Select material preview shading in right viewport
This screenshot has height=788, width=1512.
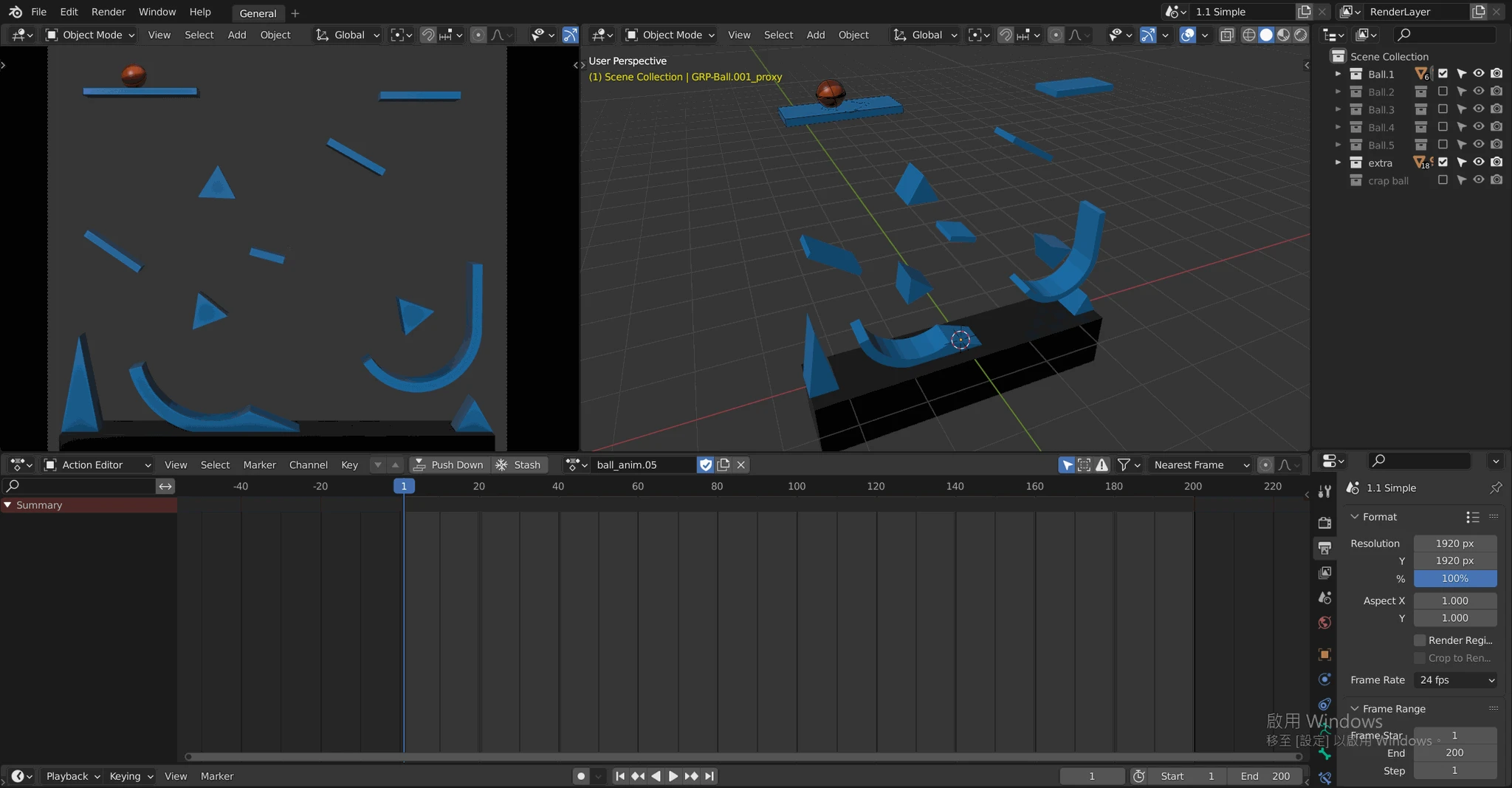[1283, 35]
